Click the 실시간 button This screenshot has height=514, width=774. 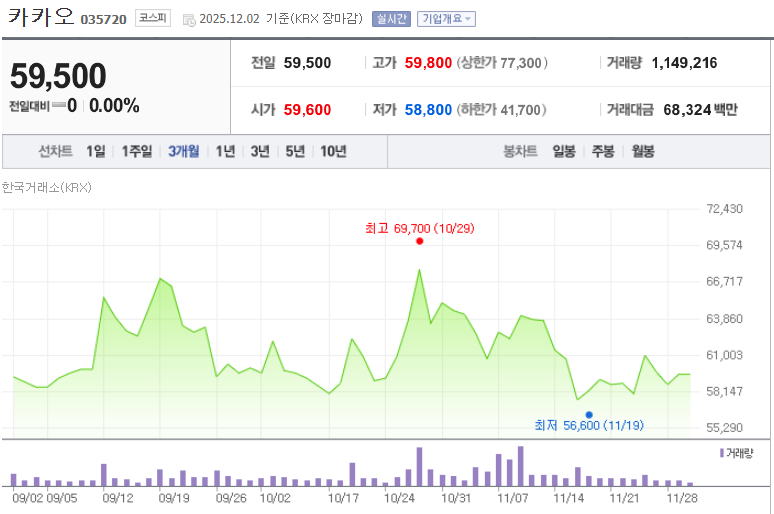(391, 19)
